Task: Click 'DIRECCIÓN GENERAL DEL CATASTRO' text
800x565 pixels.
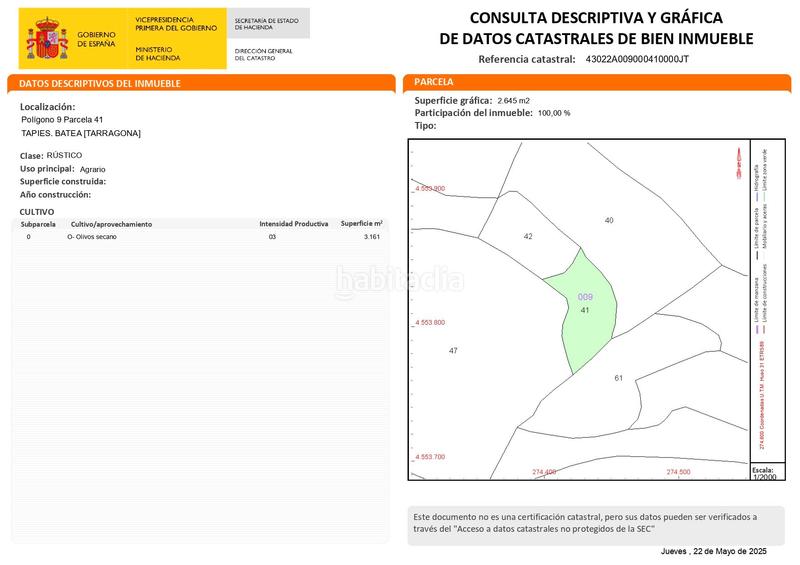Action: pyautogui.click(x=263, y=55)
